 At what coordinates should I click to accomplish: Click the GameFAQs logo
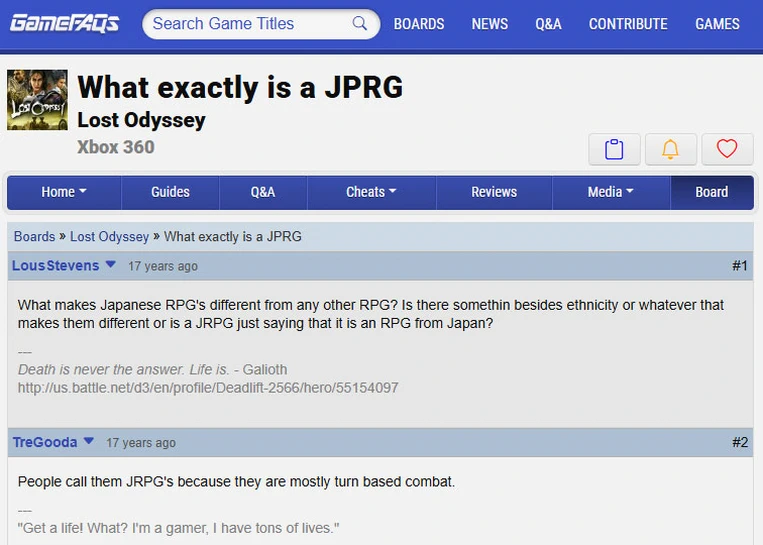point(65,23)
